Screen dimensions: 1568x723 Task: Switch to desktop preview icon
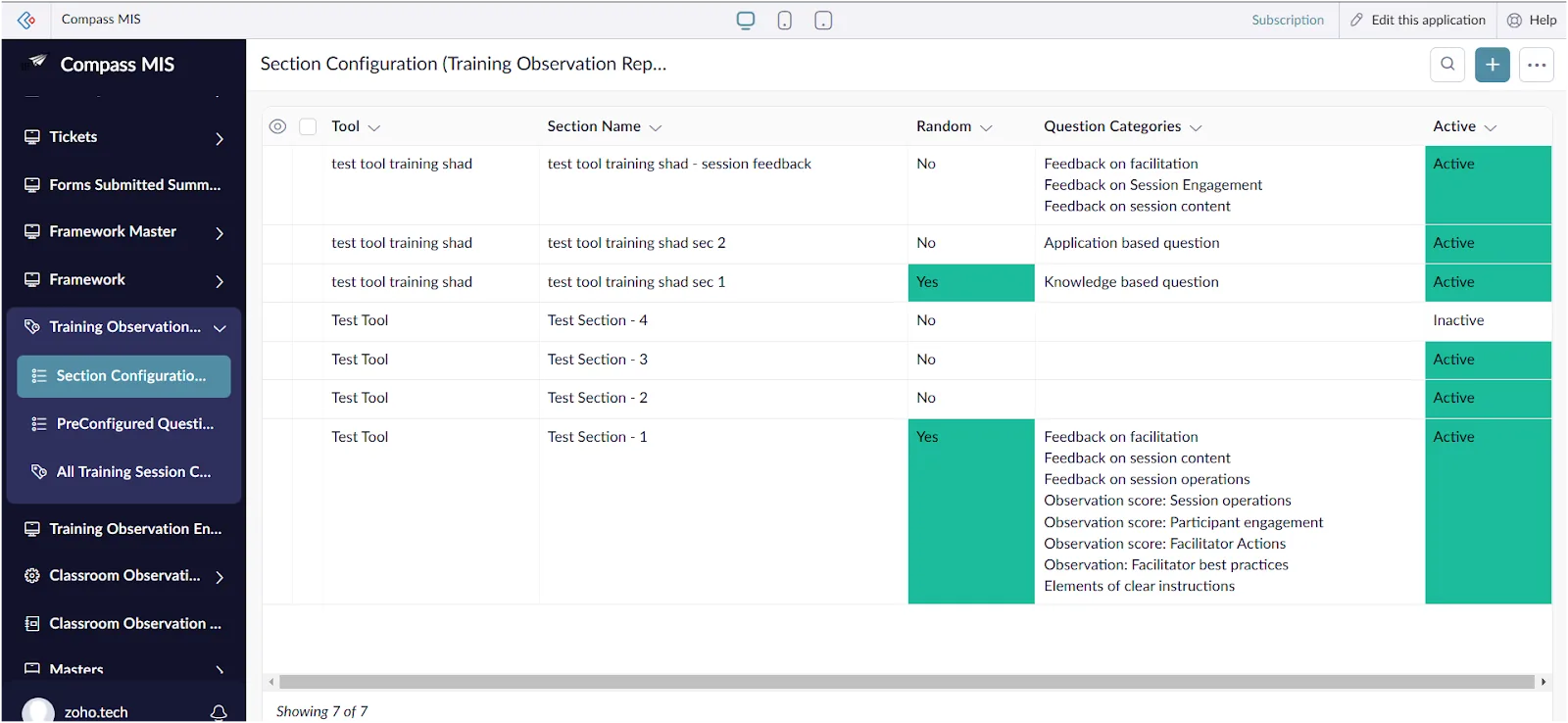pos(746,21)
